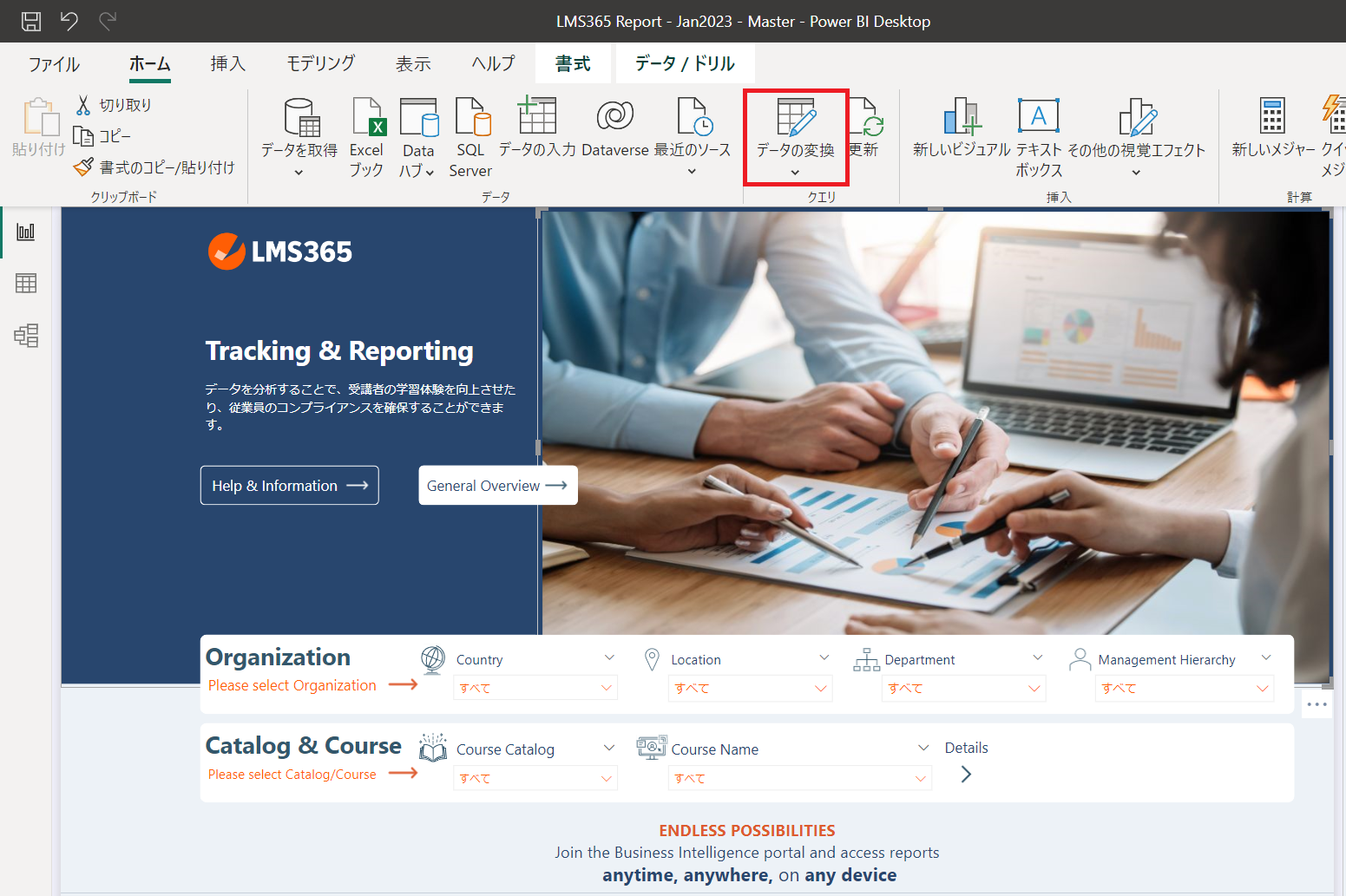Screen dimensions: 1346x896
Task: Open the Department すべて dropdown
Action: [964, 688]
